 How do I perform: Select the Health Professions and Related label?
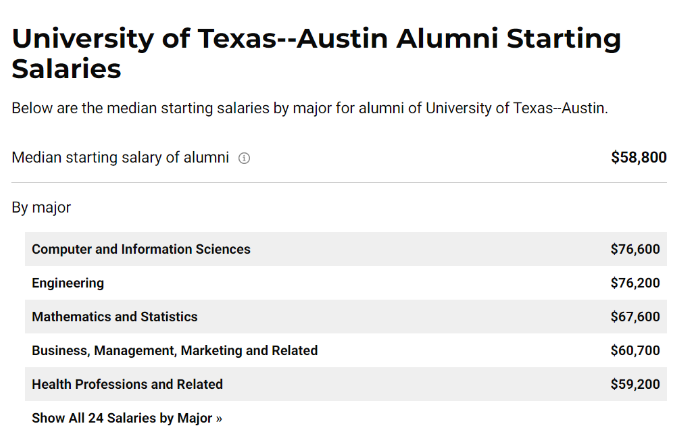127,384
